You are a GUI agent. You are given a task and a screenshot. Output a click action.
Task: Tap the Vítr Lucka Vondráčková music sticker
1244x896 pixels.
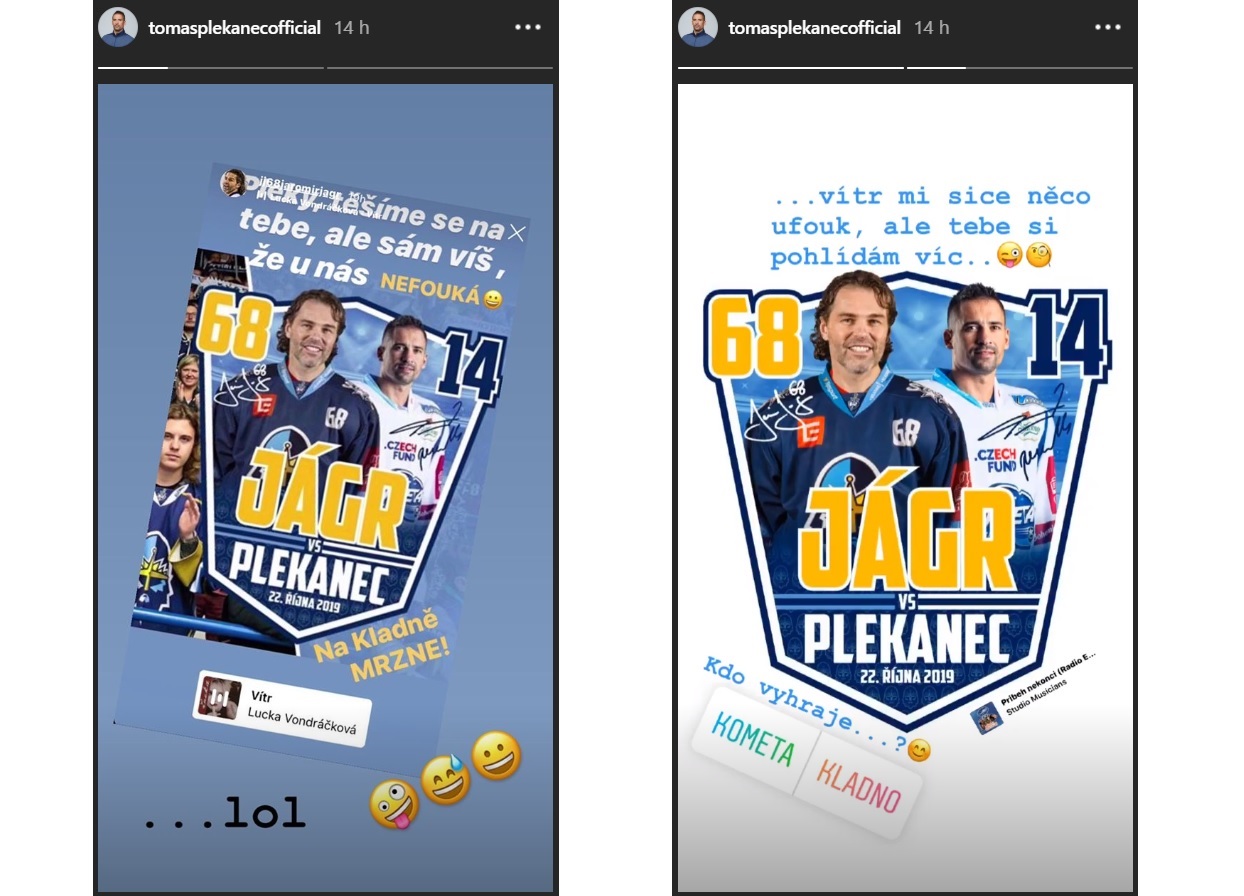[x=283, y=708]
